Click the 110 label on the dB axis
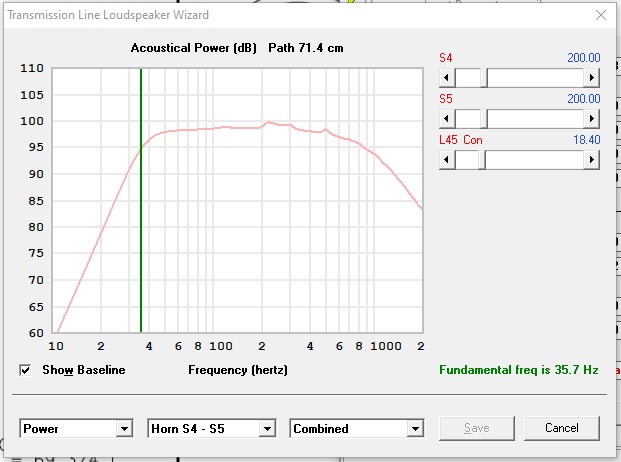621x462 pixels. [32, 68]
